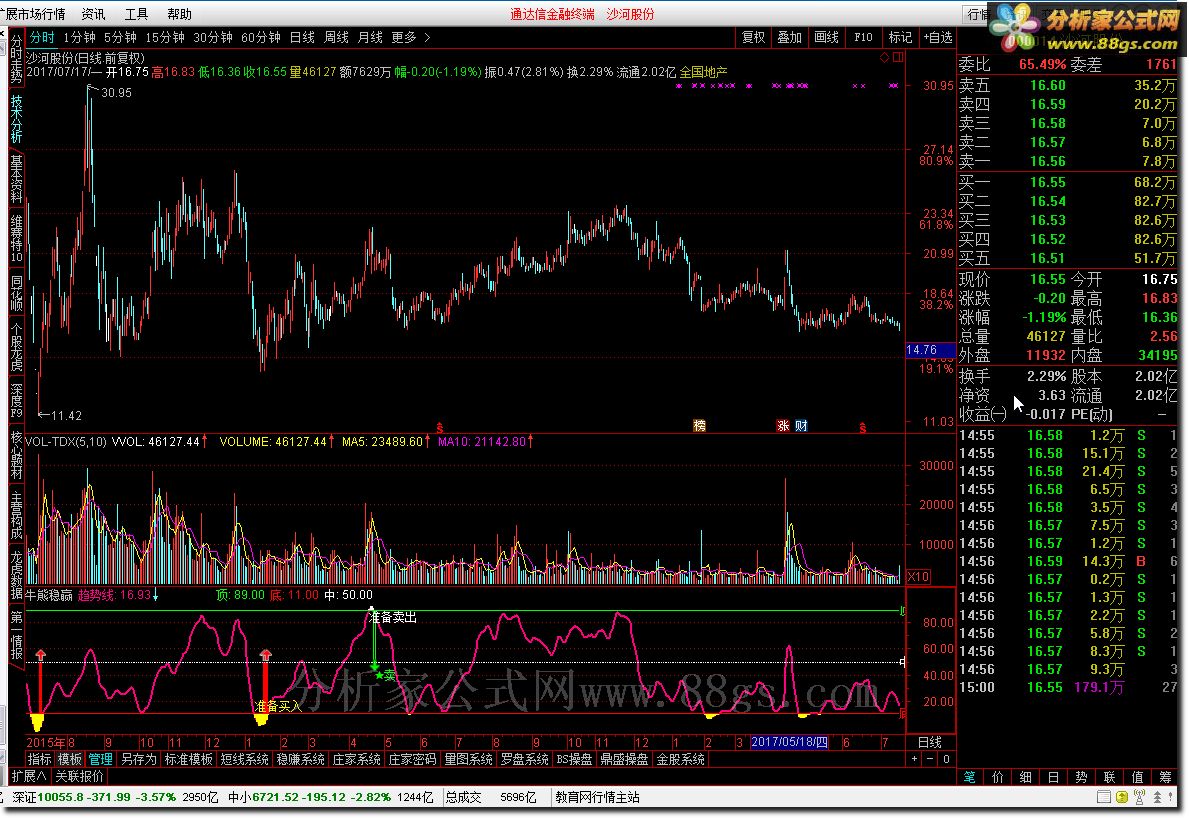Open 分时走势 sidebar tab
Viewport: 1189px width, 818px height.
[x=17, y=60]
